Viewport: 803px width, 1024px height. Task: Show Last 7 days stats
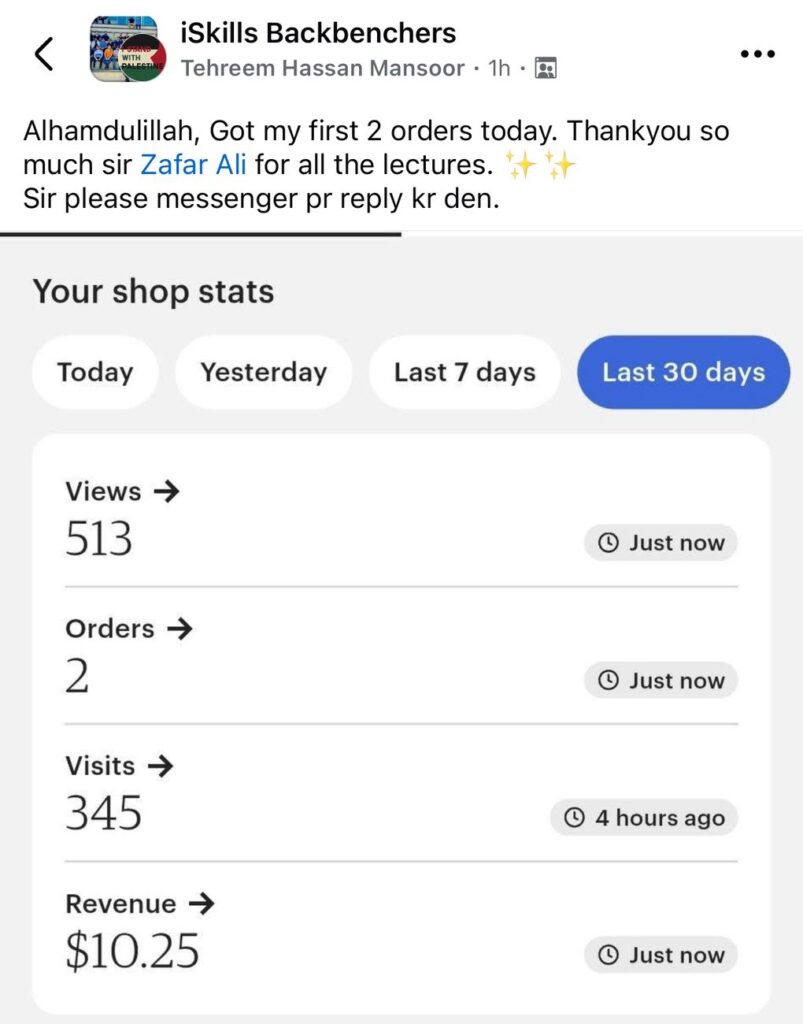click(x=465, y=372)
